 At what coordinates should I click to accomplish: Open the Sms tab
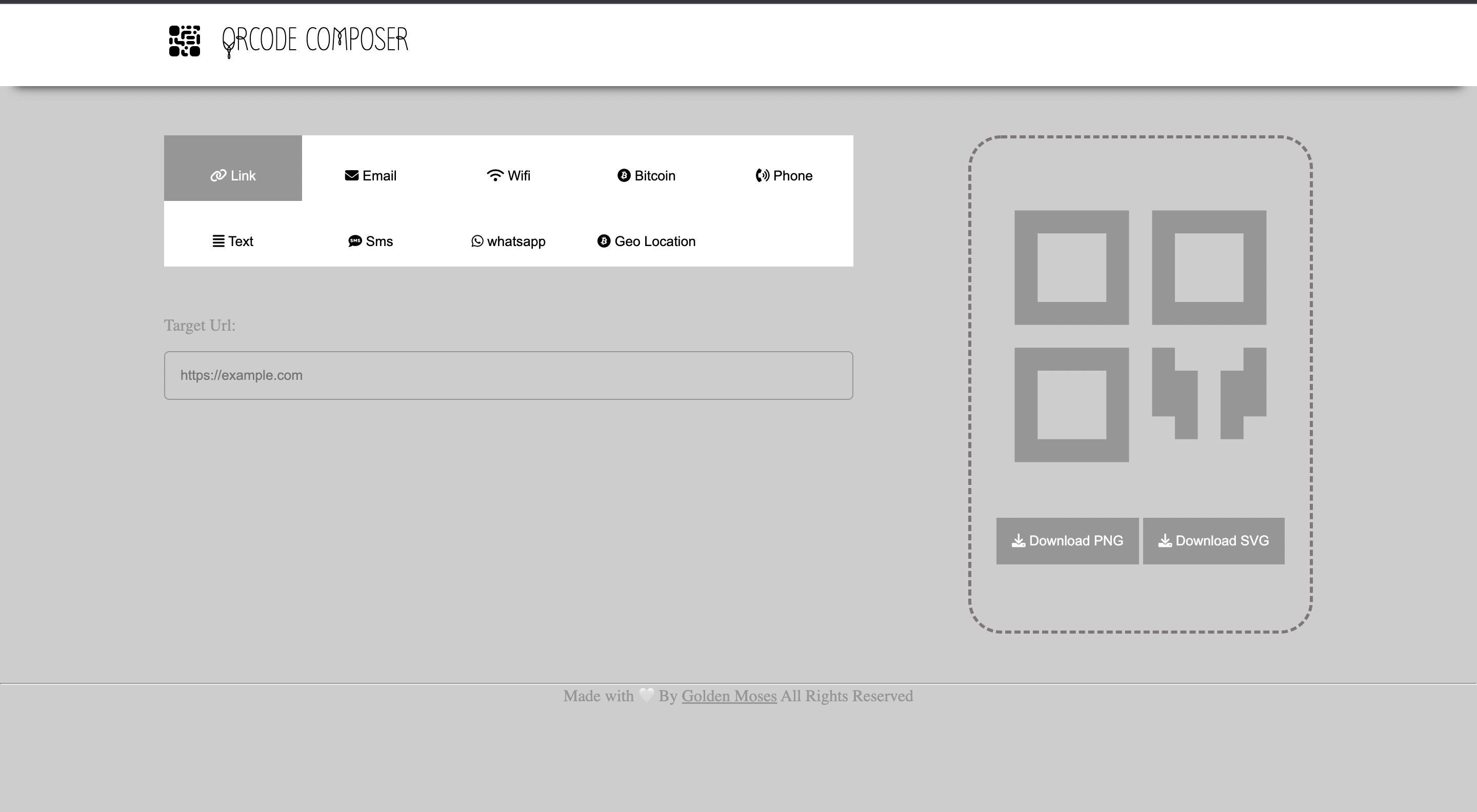point(370,241)
